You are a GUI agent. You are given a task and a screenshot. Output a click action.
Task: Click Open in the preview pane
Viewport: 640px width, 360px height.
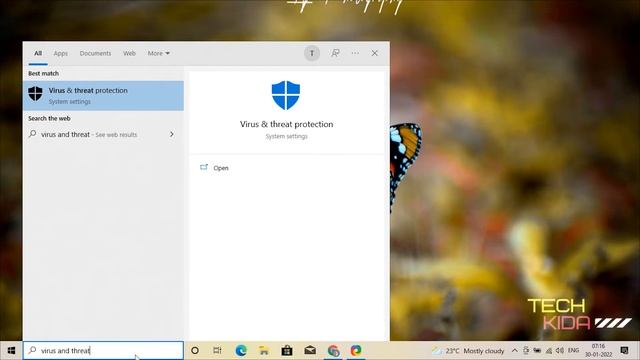pyautogui.click(x=221, y=168)
